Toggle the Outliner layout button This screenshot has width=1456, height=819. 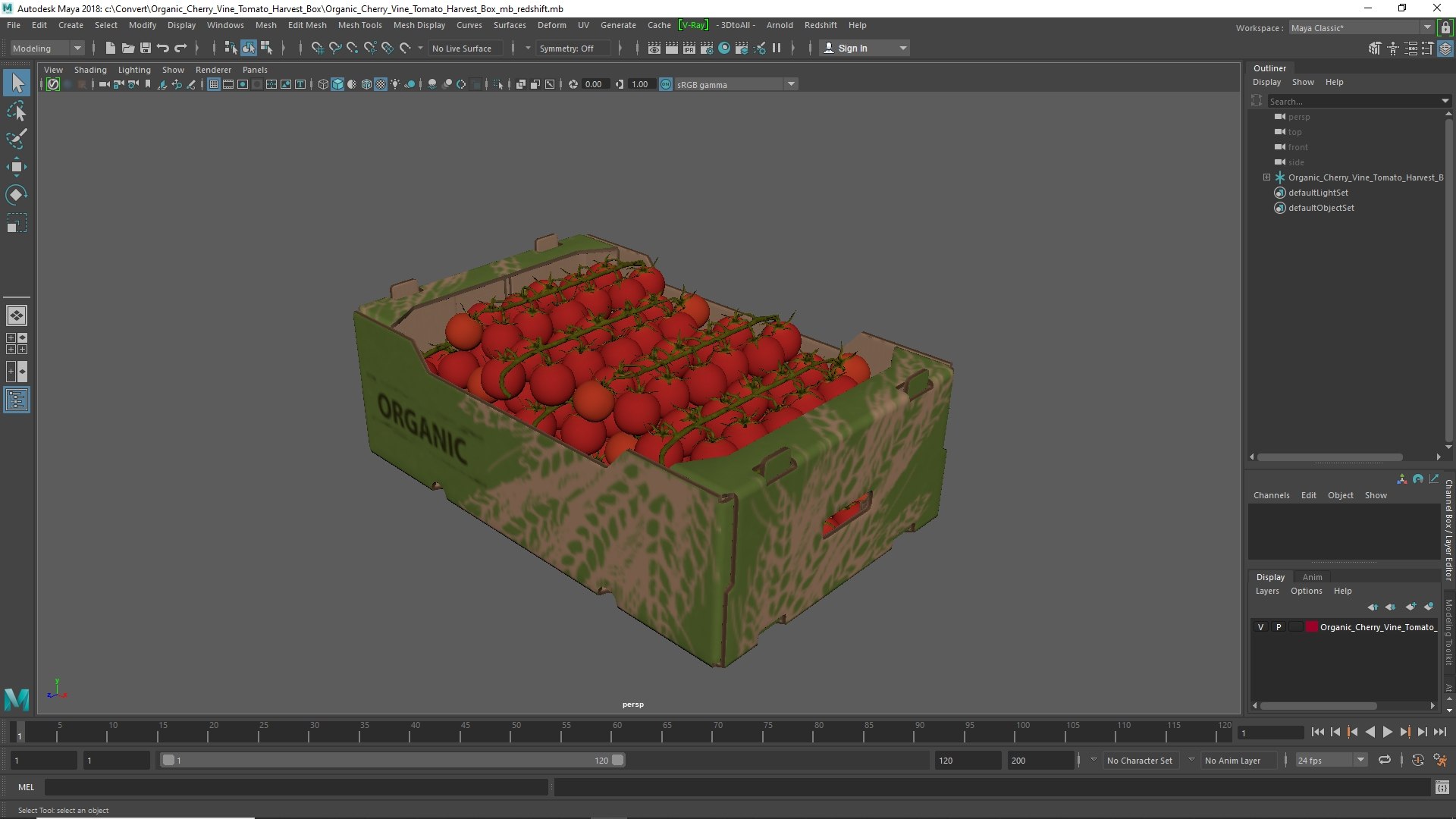tap(17, 400)
